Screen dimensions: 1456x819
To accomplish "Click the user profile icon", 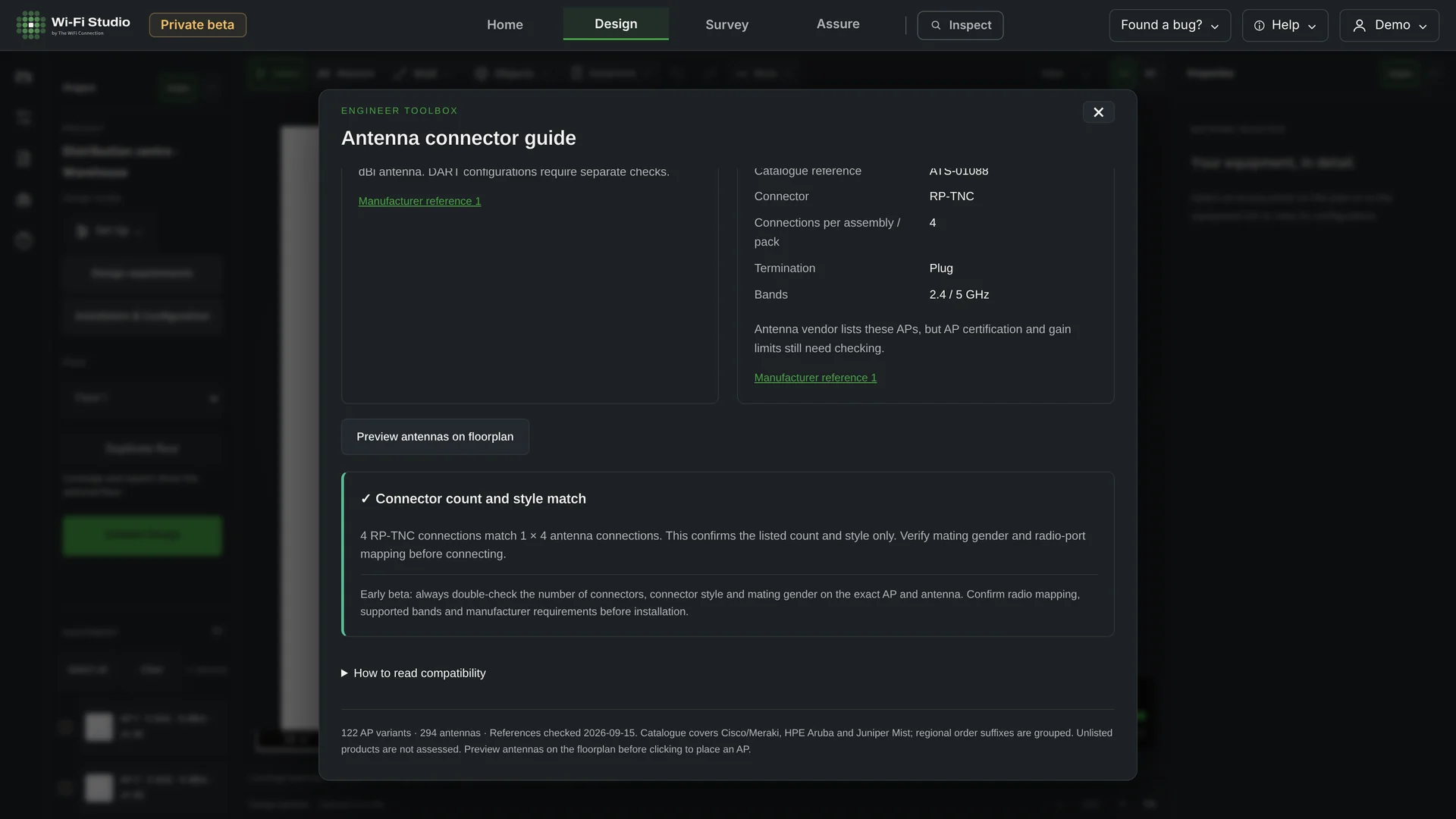I will click(x=1360, y=26).
